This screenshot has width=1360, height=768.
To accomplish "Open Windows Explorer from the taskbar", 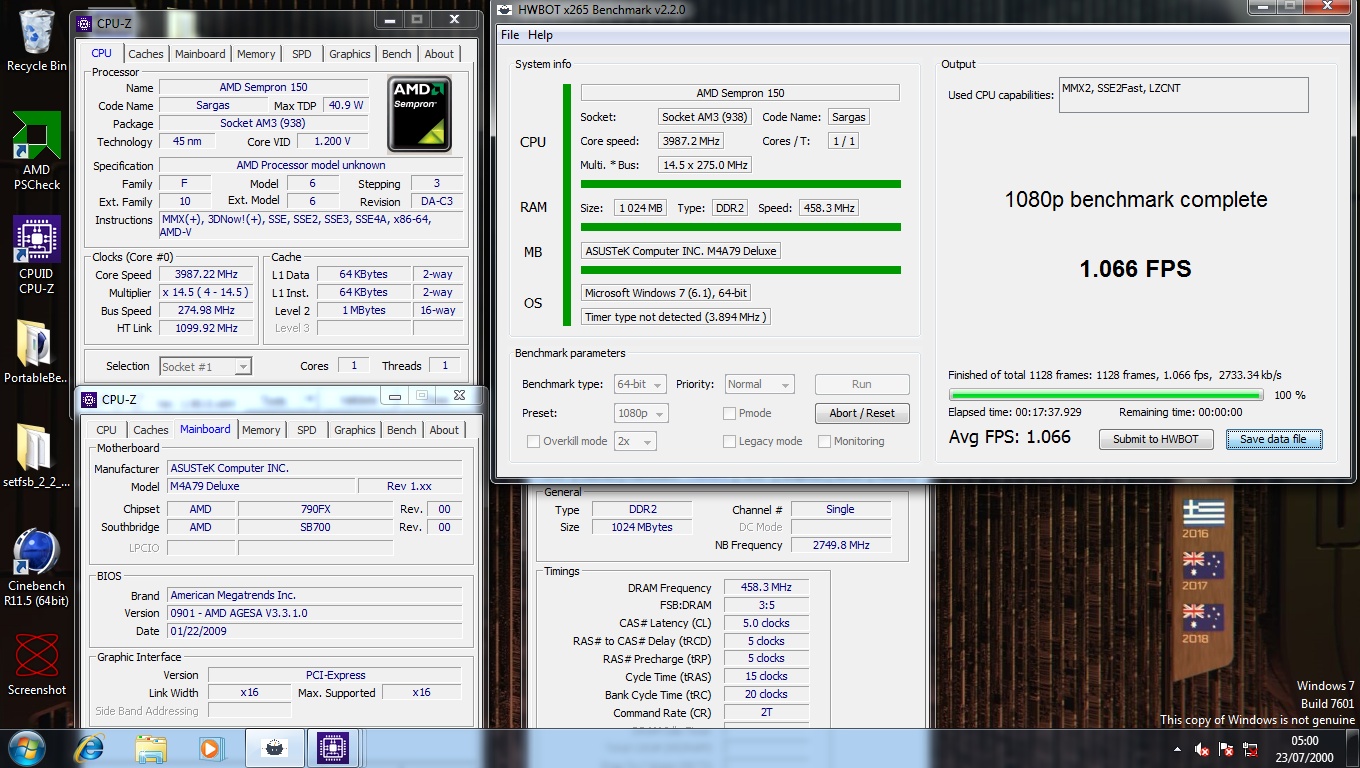I will pos(151,748).
